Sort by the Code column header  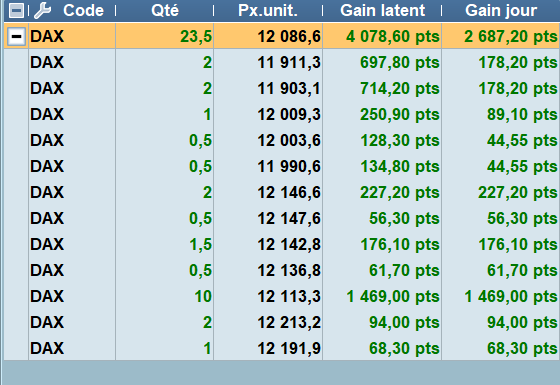83,10
